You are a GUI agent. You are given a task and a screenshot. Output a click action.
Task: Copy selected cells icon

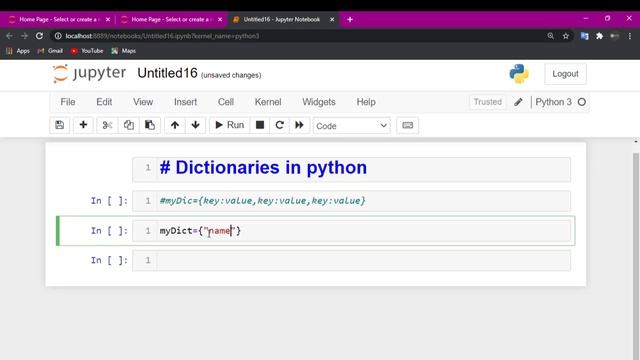coord(129,125)
